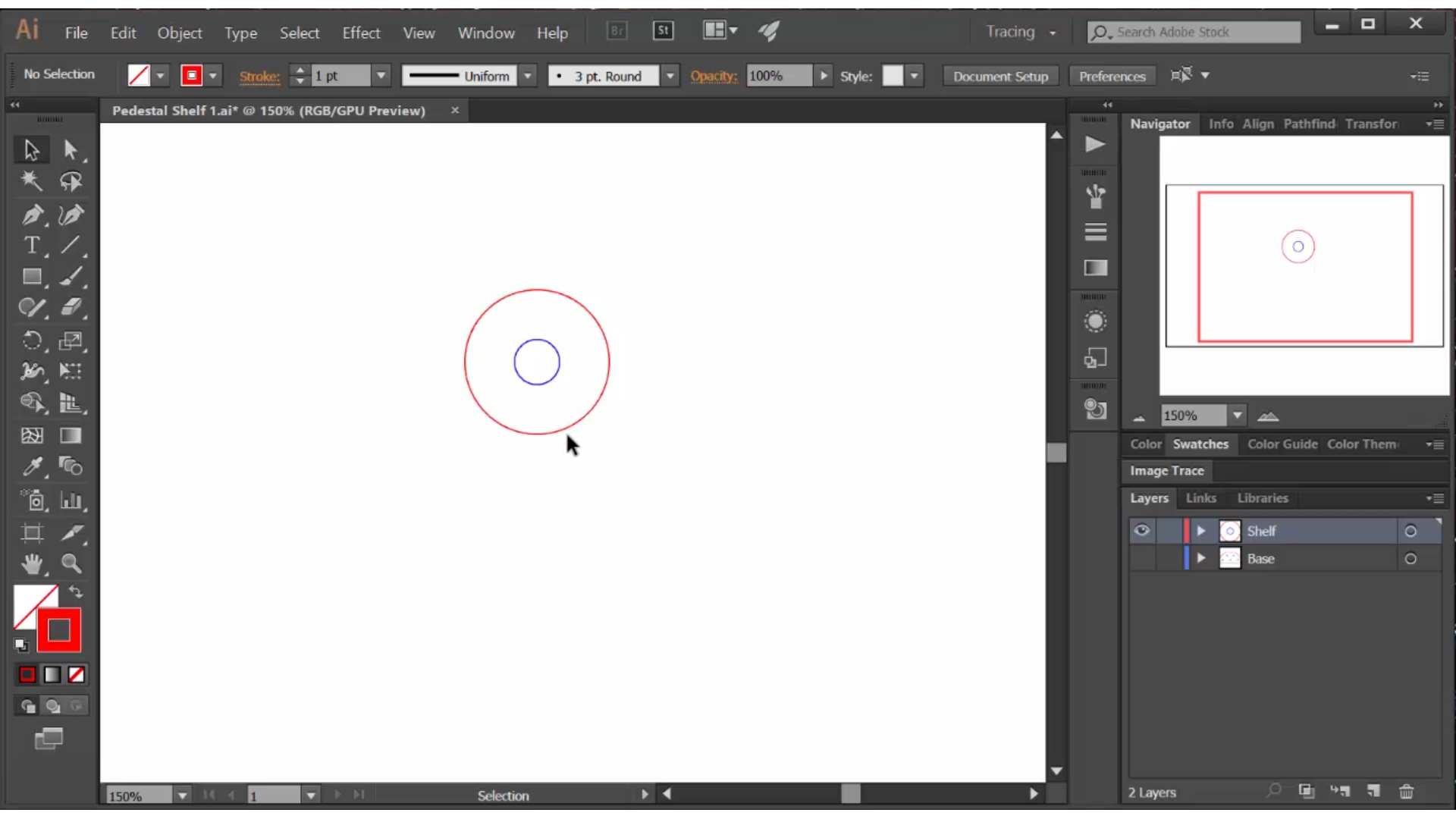This screenshot has height=819, width=1456.
Task: Expand the Shelf layer group
Action: point(1200,530)
